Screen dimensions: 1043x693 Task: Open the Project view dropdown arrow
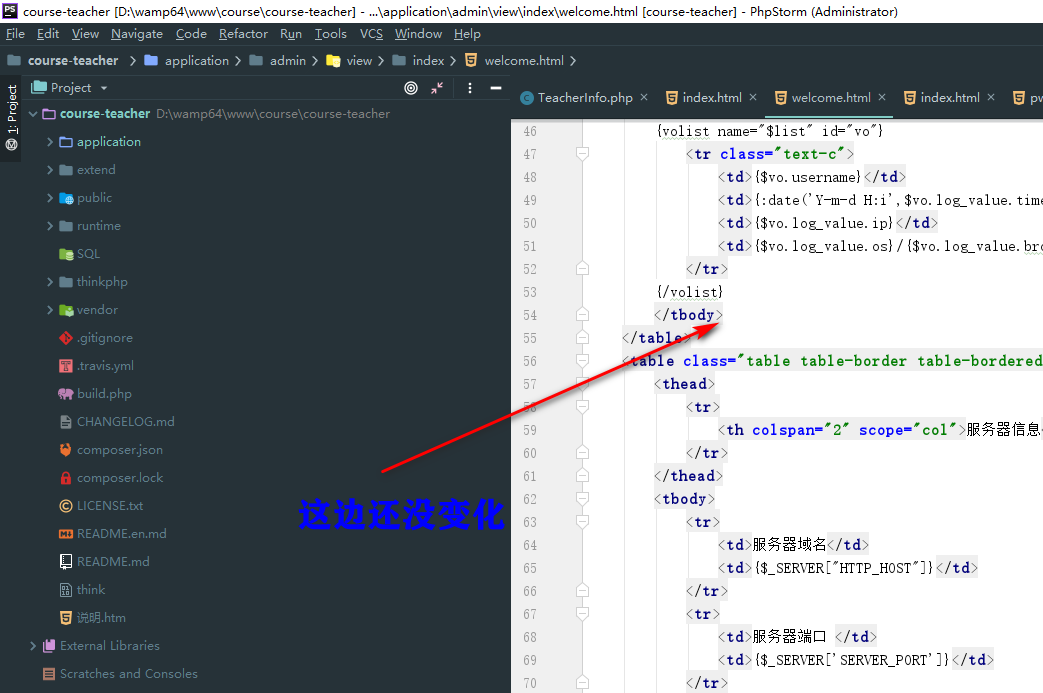[104, 88]
